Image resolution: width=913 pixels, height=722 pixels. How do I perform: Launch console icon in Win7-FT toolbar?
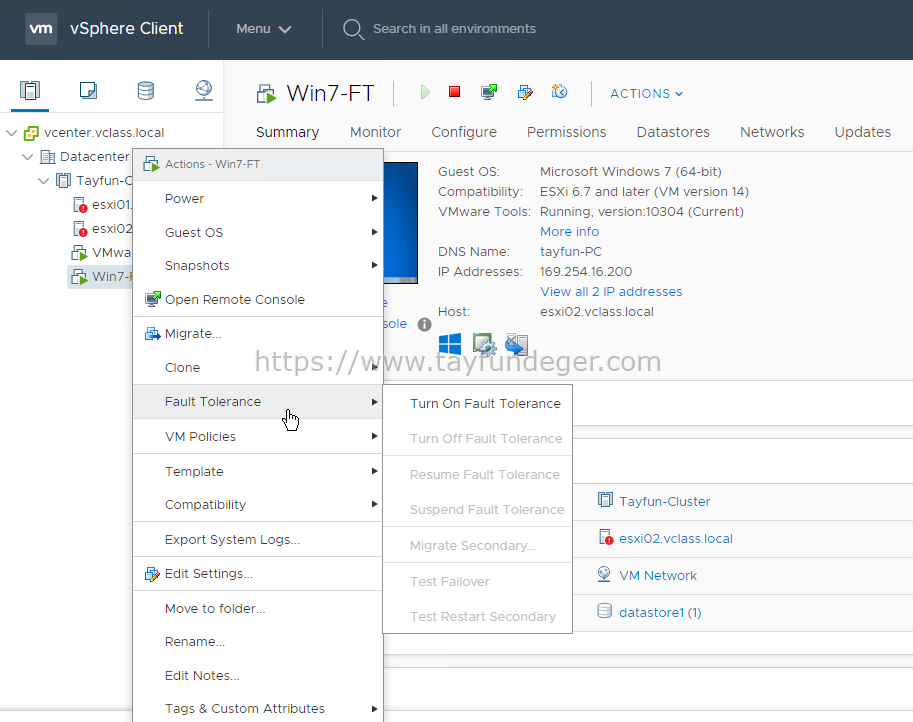click(x=489, y=92)
